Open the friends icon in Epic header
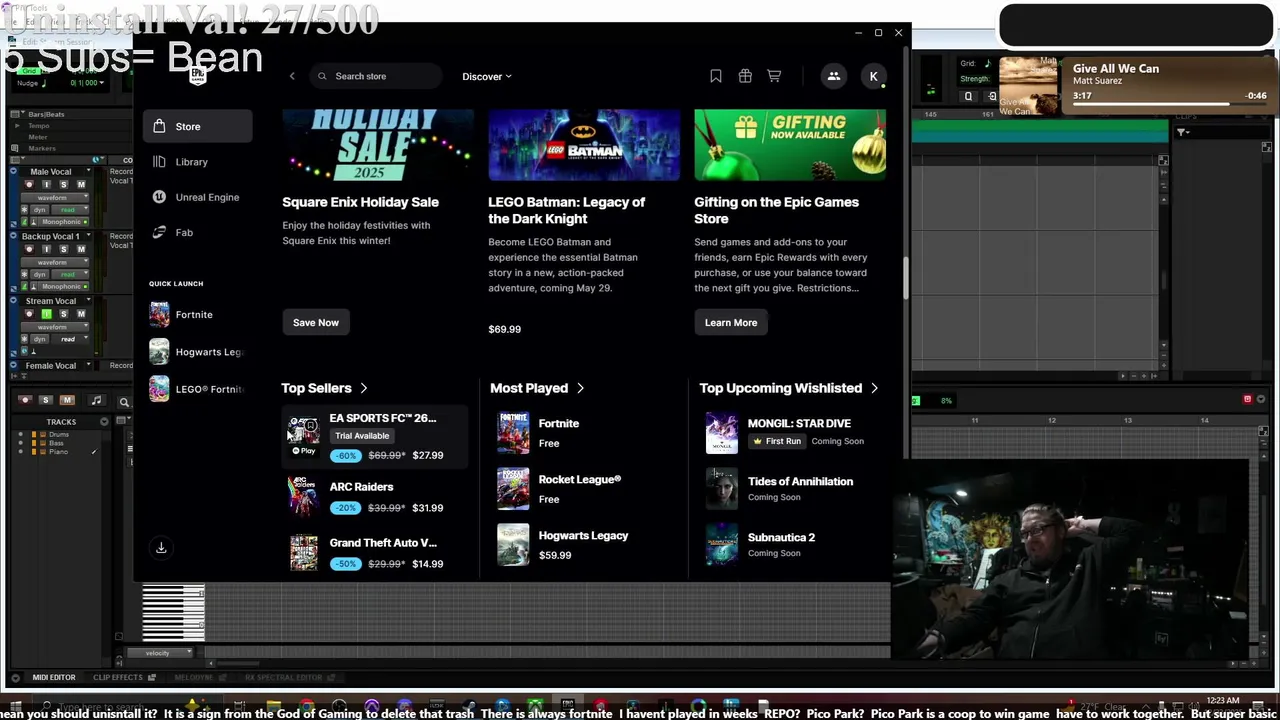Screen dimensions: 1280x720 tap(834, 76)
